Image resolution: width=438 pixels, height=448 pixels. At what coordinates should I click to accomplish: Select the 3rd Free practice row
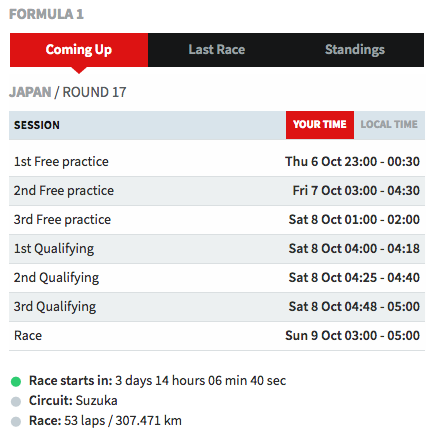click(217, 220)
